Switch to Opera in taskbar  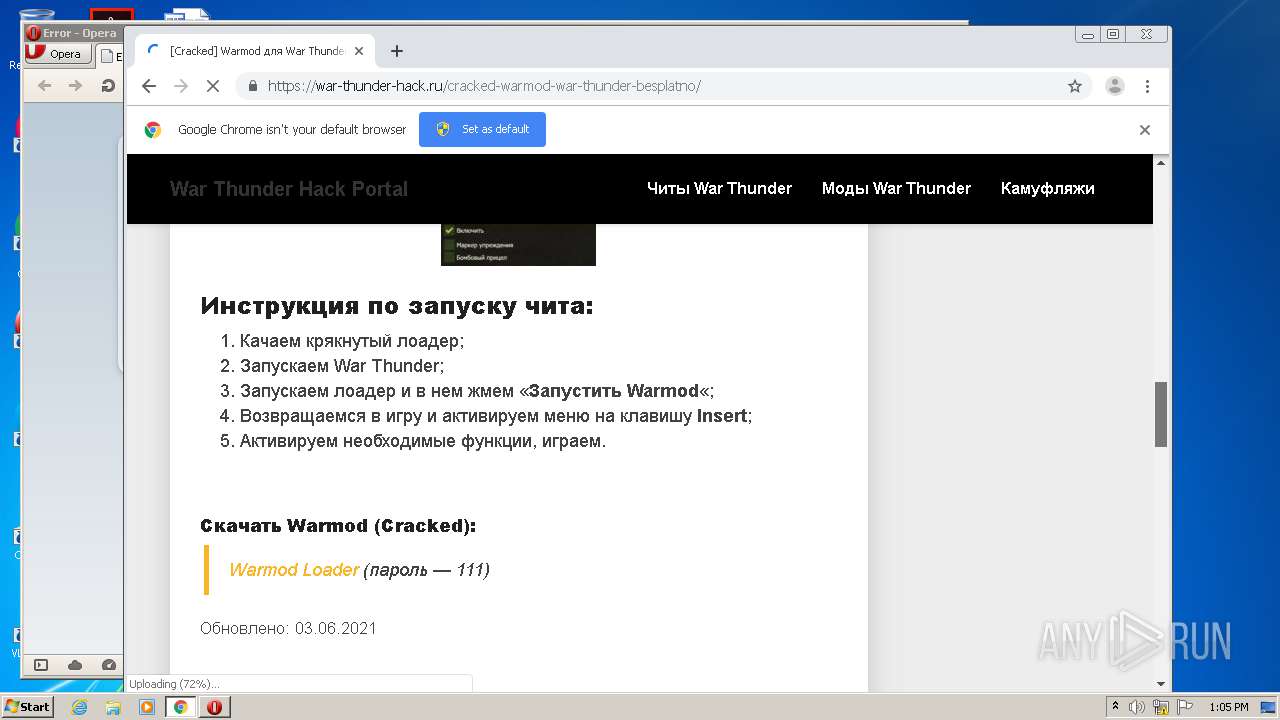click(214, 707)
